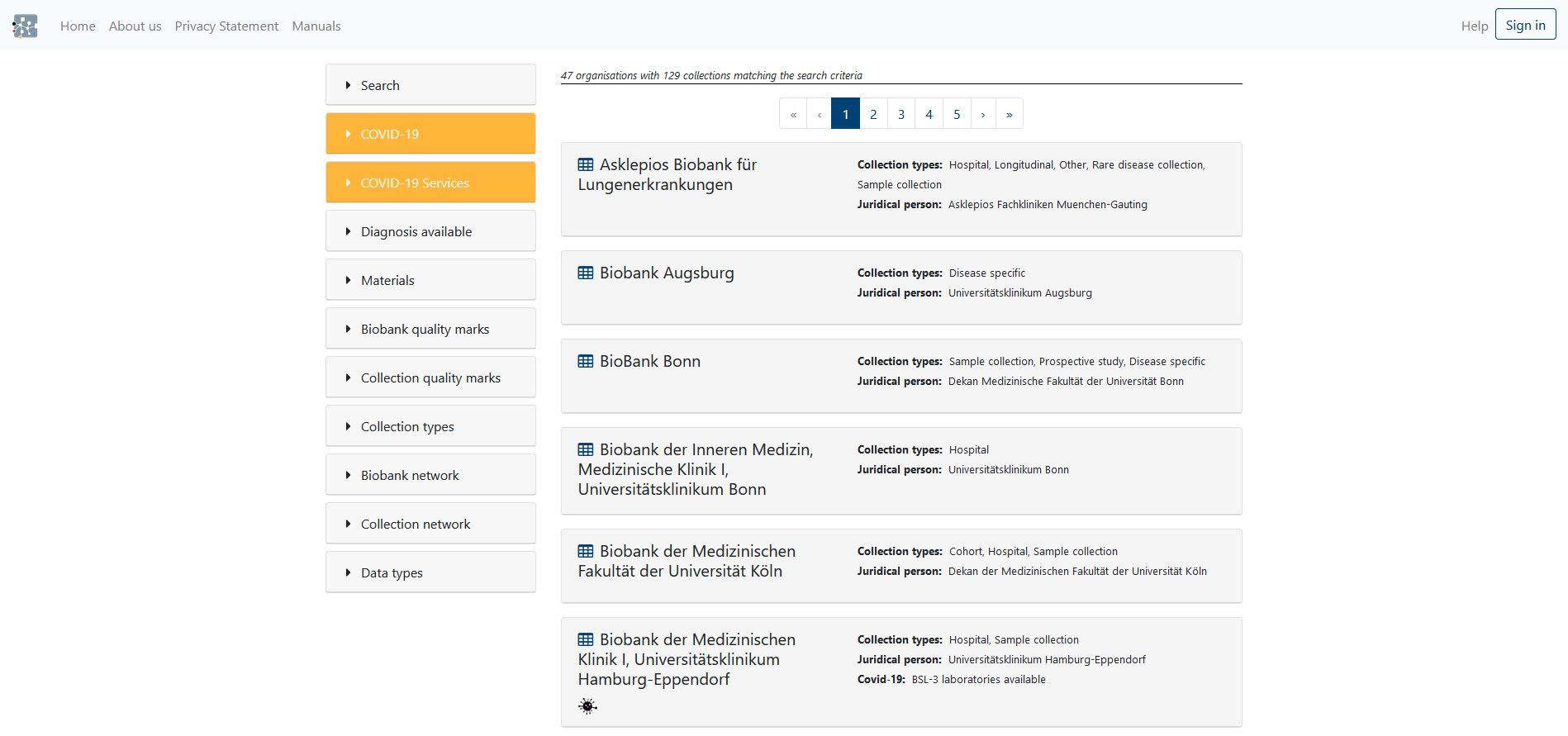Open Biobank der Inneren Medizin entry
This screenshot has width=1568, height=736.
(696, 469)
